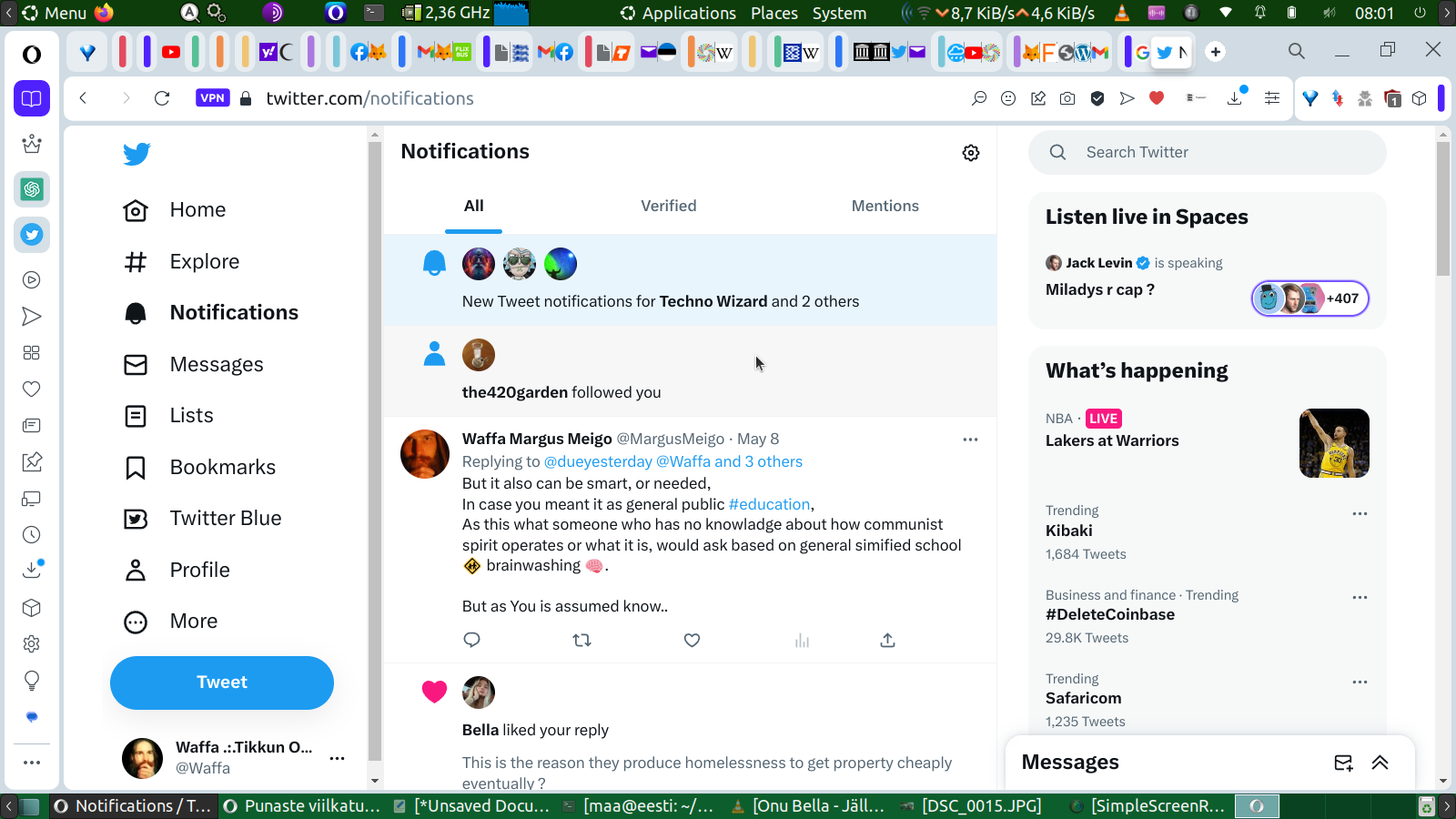The image size is (1456, 819).
Task: Open the Lakers at Warriors thumbnail image
Action: coord(1334,443)
